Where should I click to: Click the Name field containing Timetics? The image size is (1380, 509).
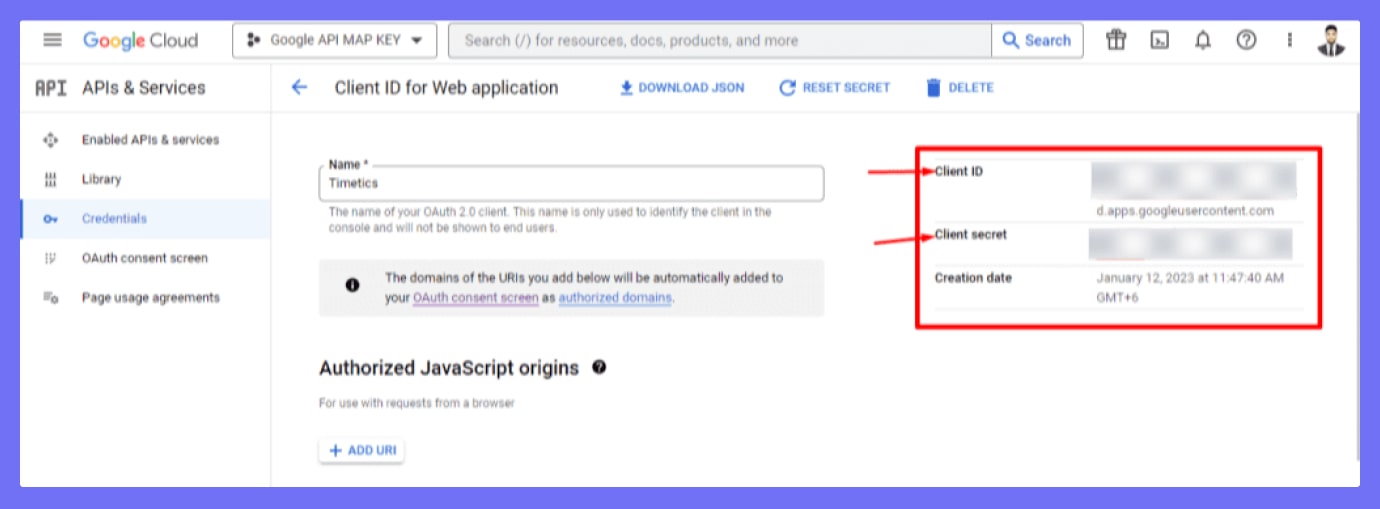(571, 183)
